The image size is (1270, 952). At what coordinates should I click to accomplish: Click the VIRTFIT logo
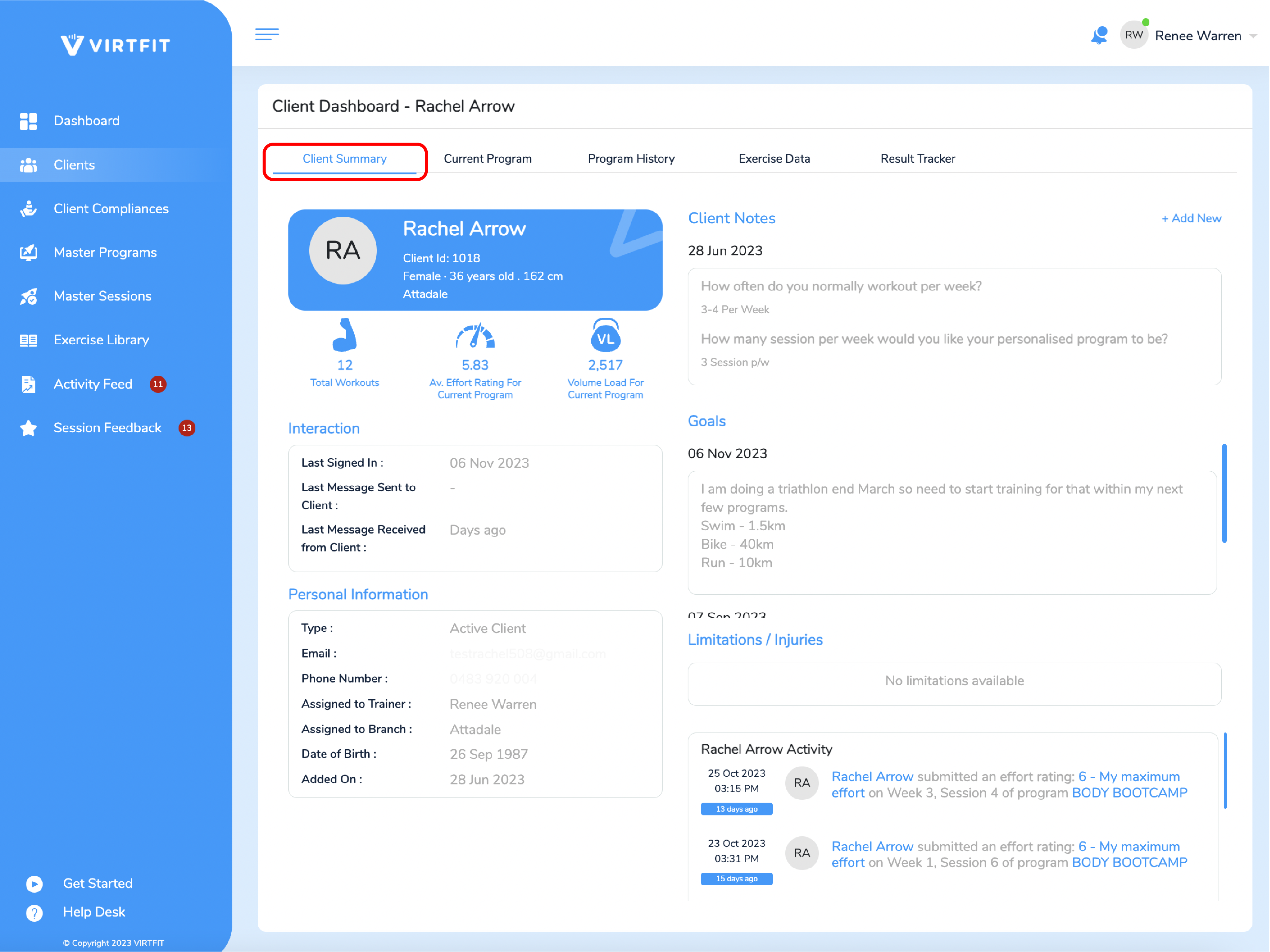point(115,45)
